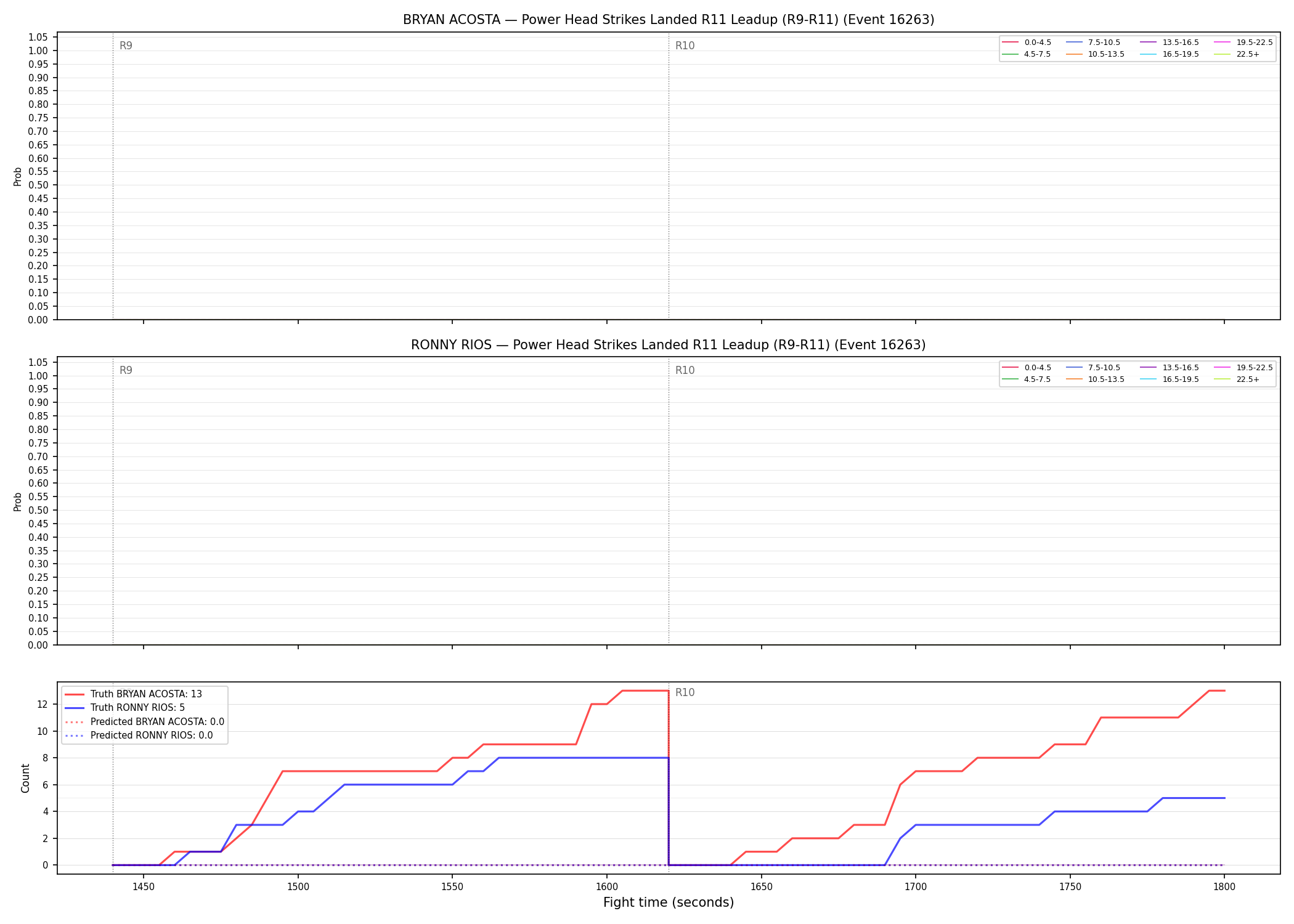Click '19.5-22.5' legend entry in Rios chart
Image resolution: width=1294 pixels, height=924 pixels.
tap(1243, 368)
